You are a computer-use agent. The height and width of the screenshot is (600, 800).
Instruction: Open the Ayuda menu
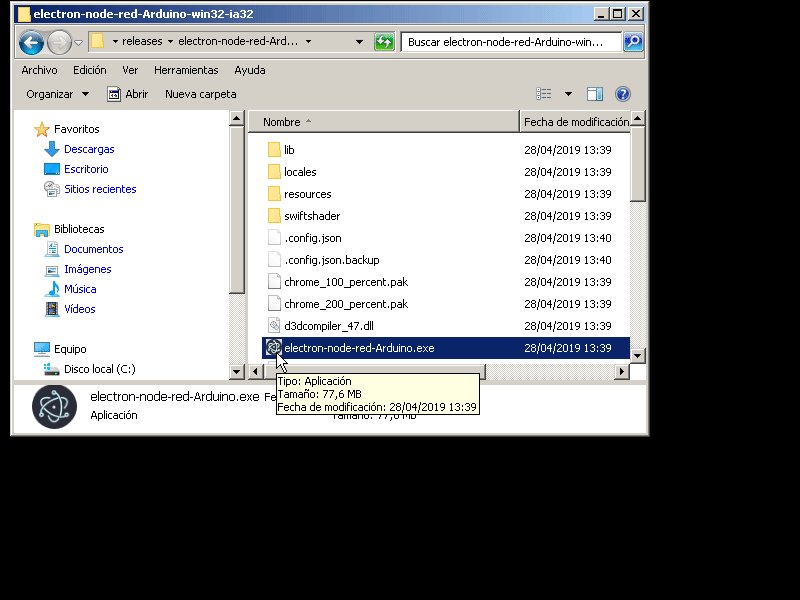(249, 70)
